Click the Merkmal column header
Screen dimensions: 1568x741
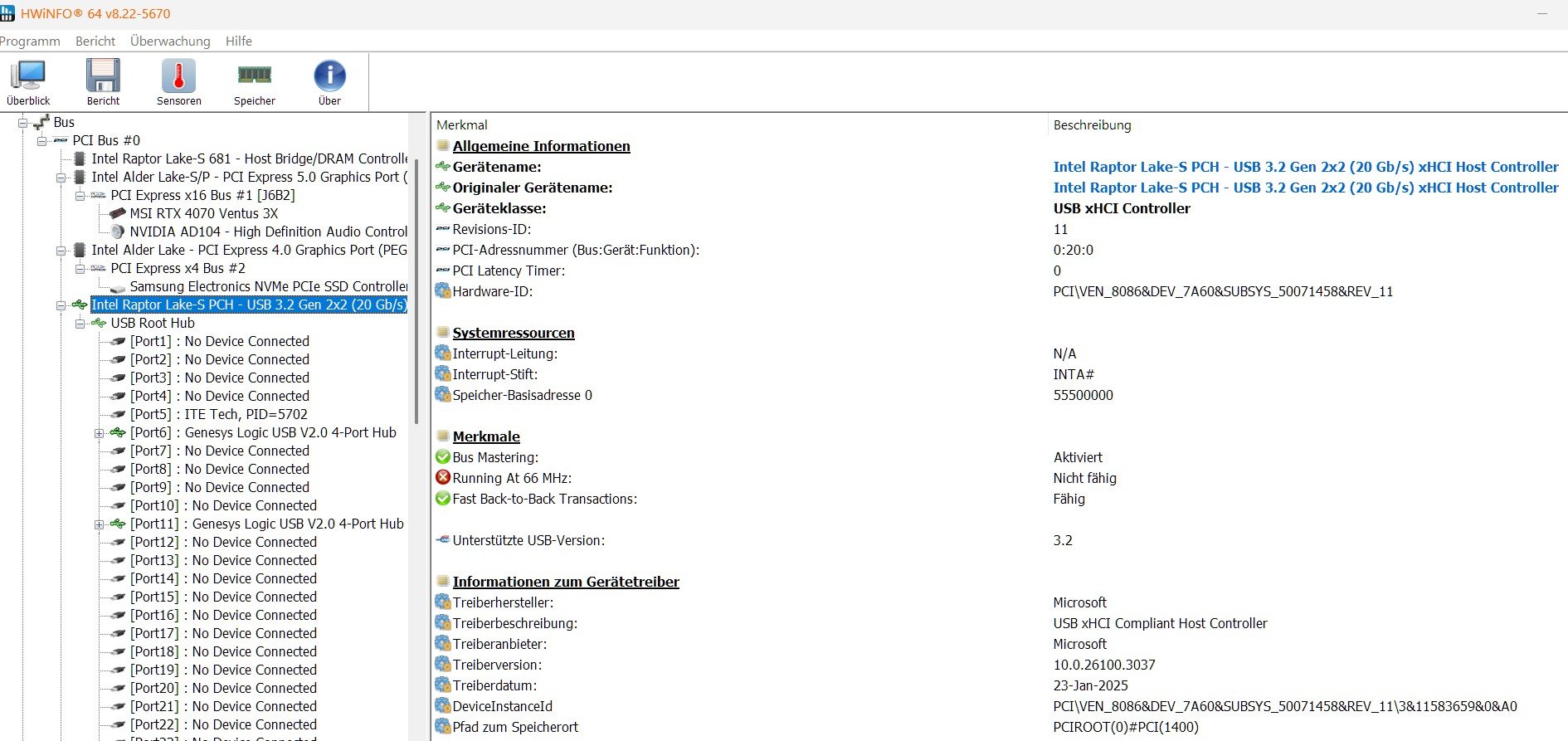(462, 124)
